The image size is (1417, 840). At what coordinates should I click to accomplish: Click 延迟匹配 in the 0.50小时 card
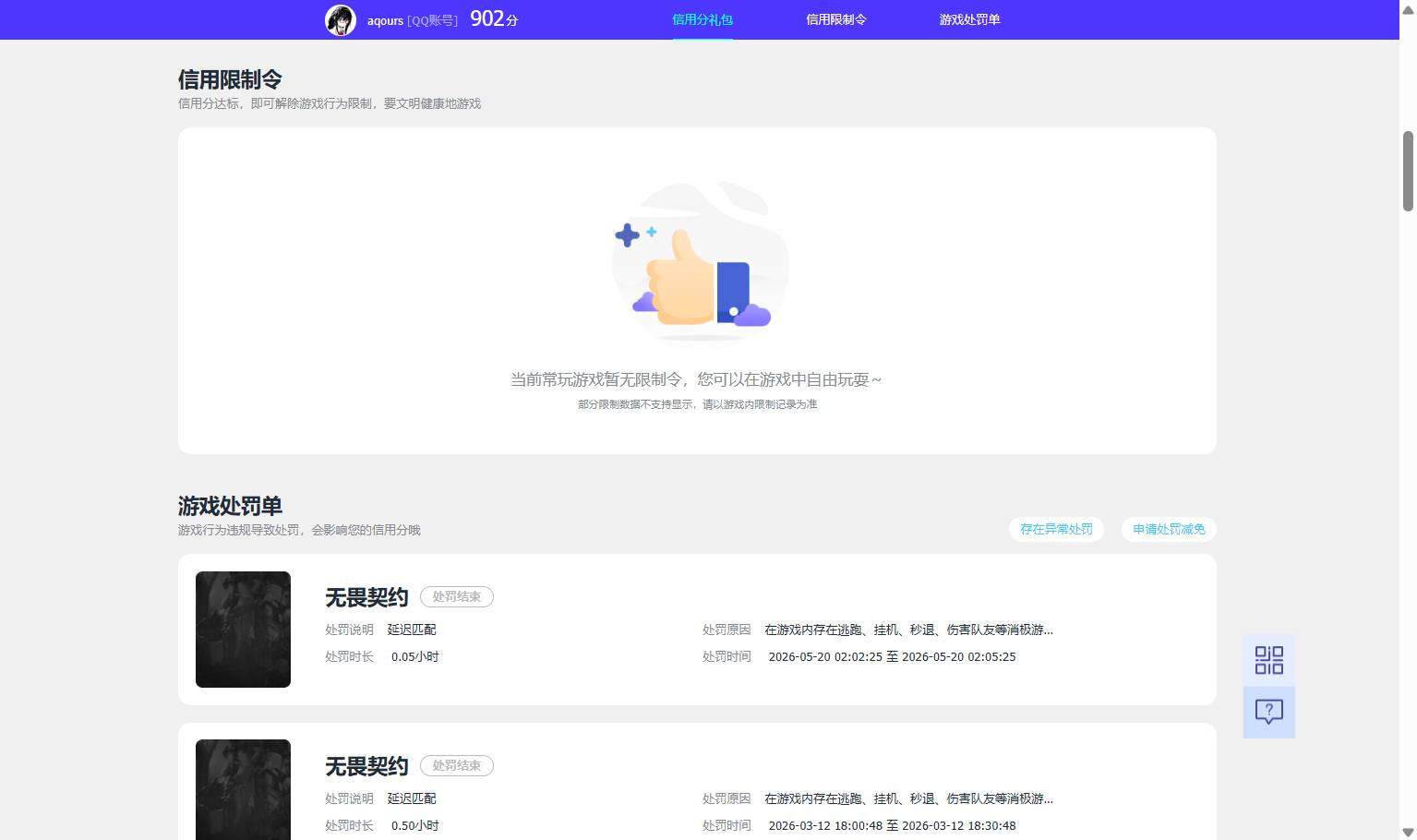(412, 798)
